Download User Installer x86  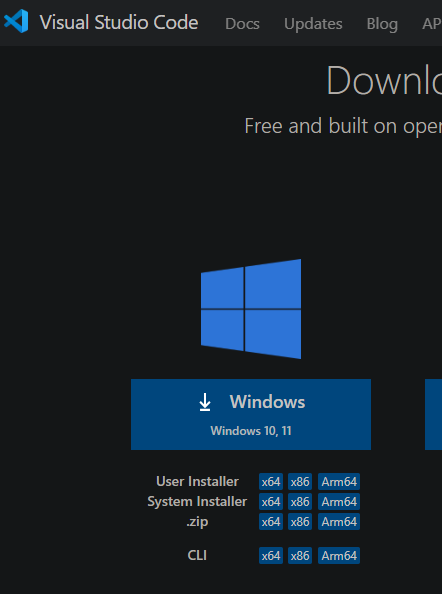(x=300, y=481)
